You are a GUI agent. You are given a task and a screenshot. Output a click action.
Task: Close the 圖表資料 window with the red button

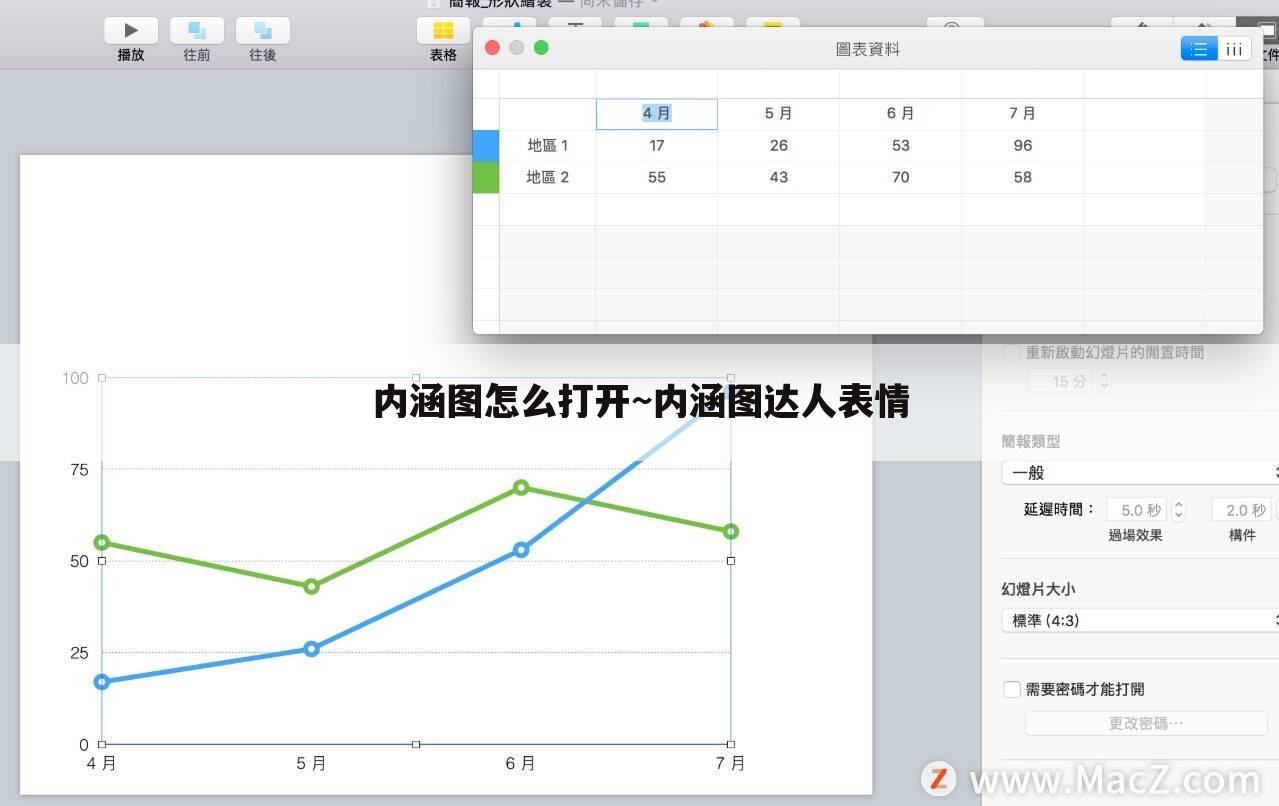point(492,48)
